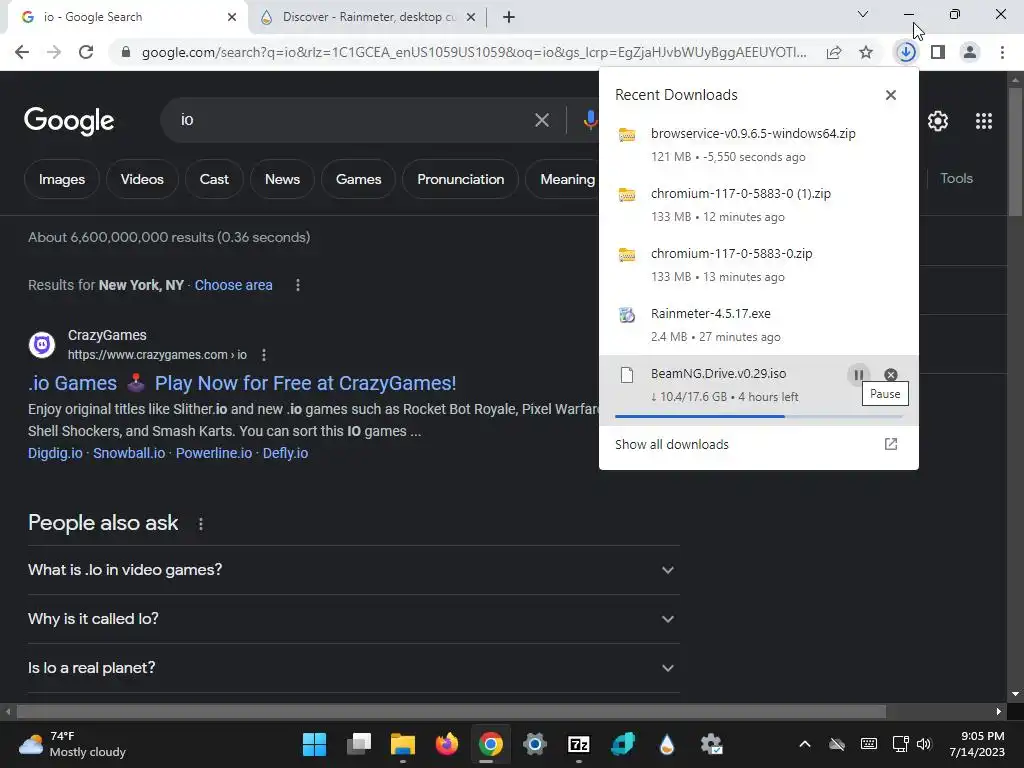Click Chrome downloads toolbar icon
Viewport: 1024px width, 768px height.
pos(906,52)
